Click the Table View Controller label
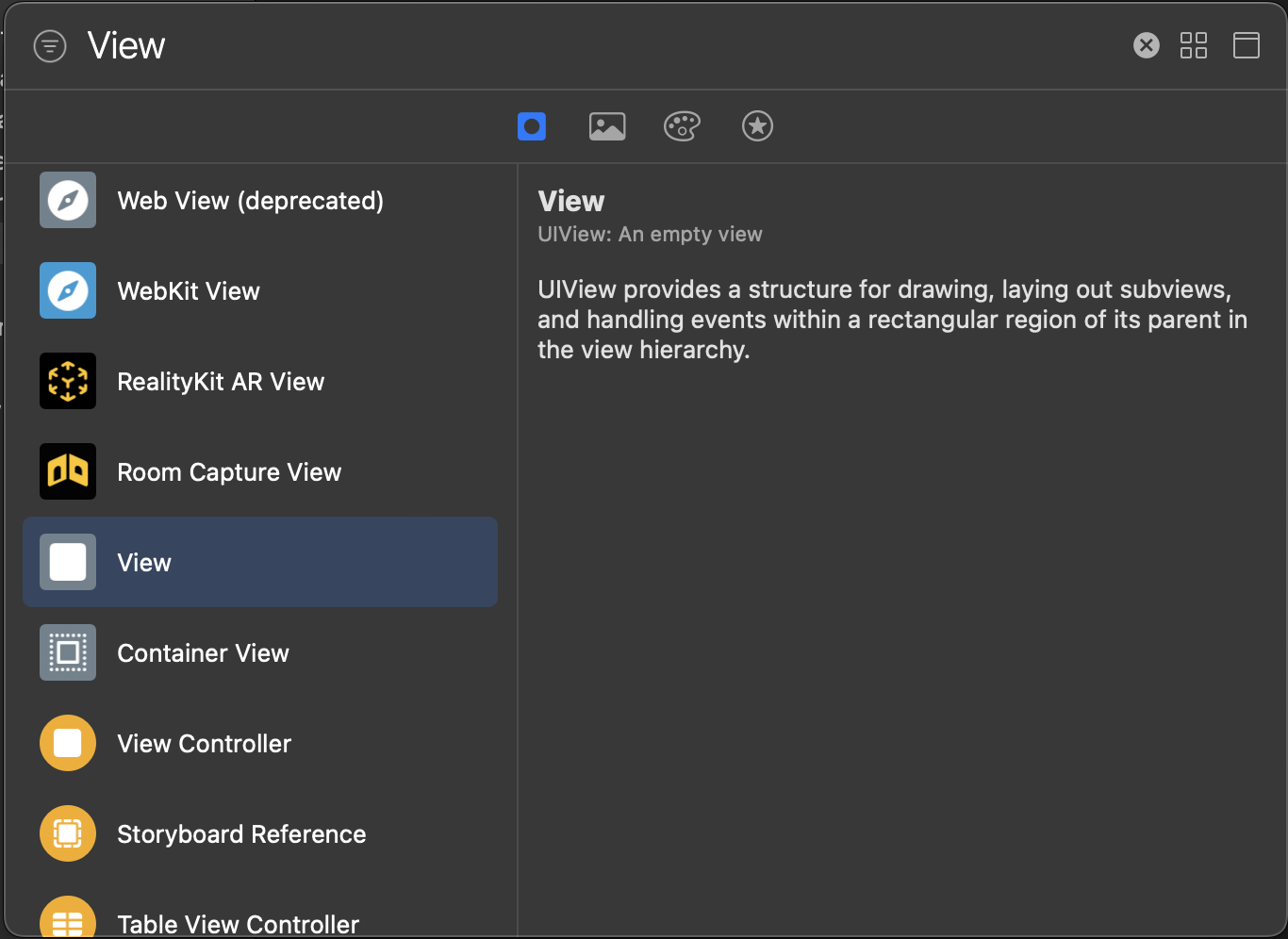The height and width of the screenshot is (939, 1288). pos(238,924)
